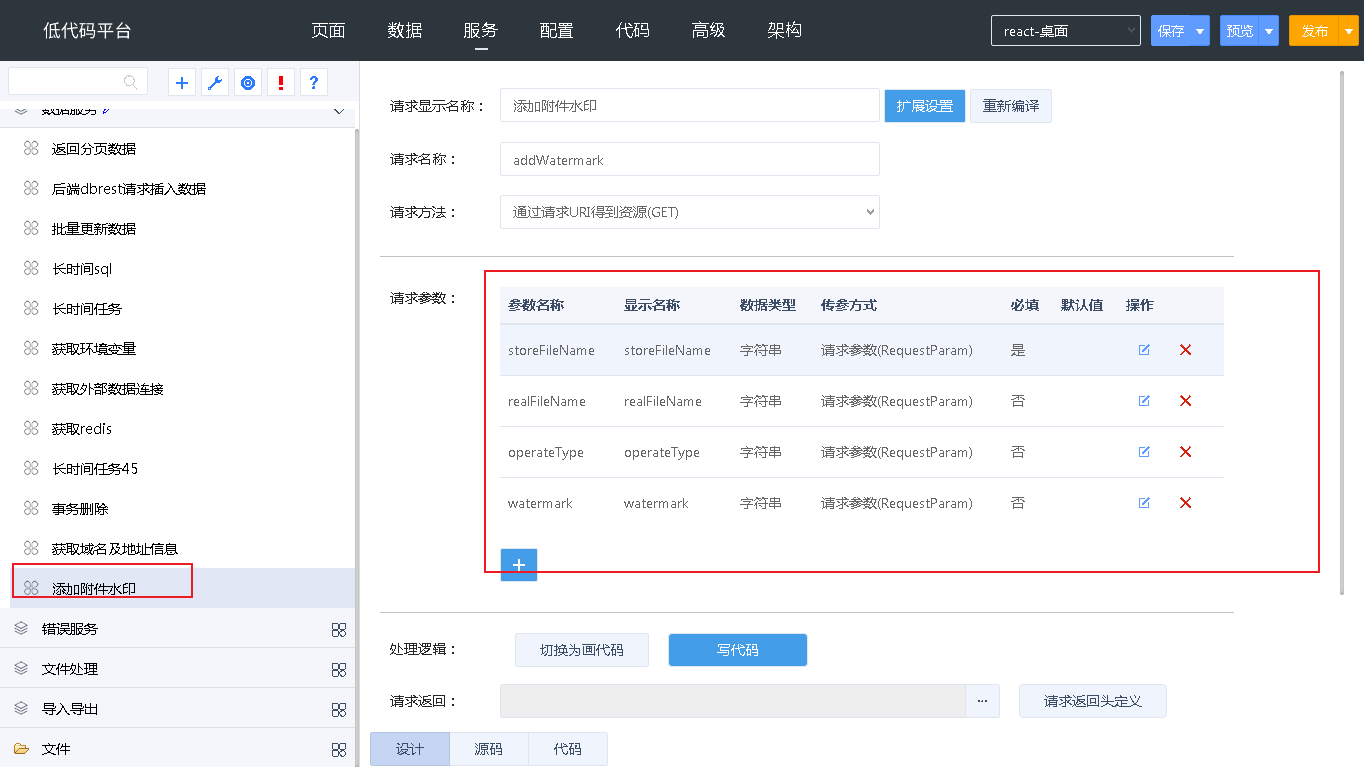Click the grid icon next to 导入导出
The image size is (1364, 767).
(x=339, y=709)
